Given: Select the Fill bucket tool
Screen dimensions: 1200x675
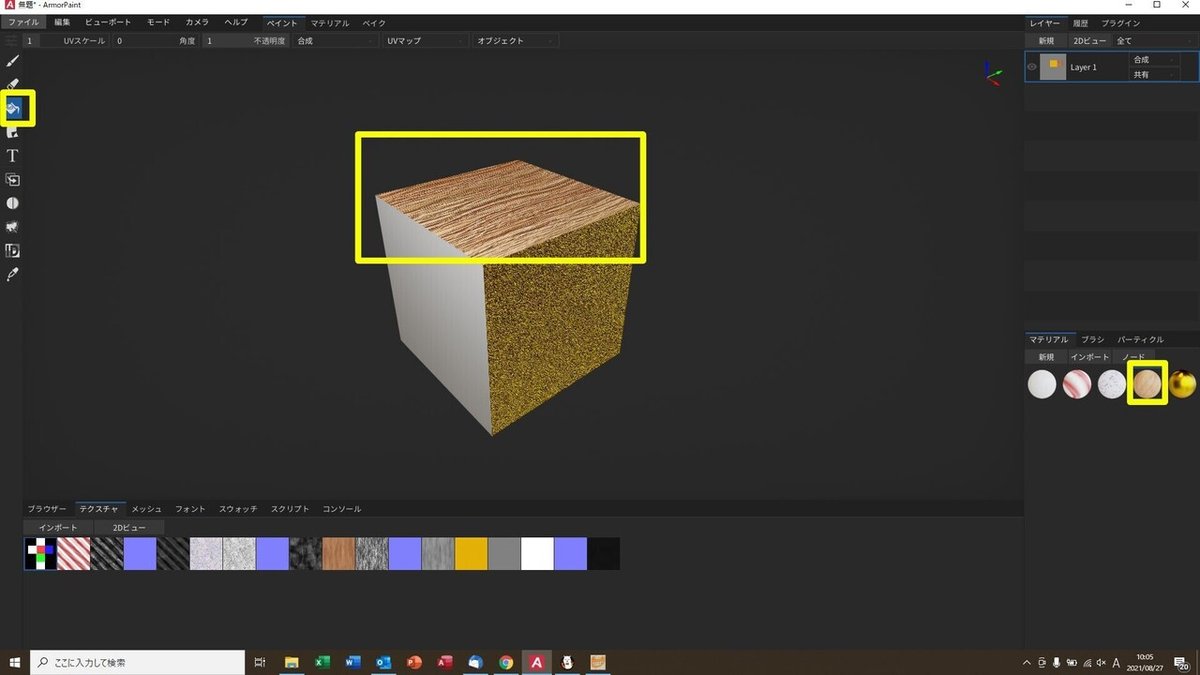Looking at the screenshot, I should tap(13, 107).
